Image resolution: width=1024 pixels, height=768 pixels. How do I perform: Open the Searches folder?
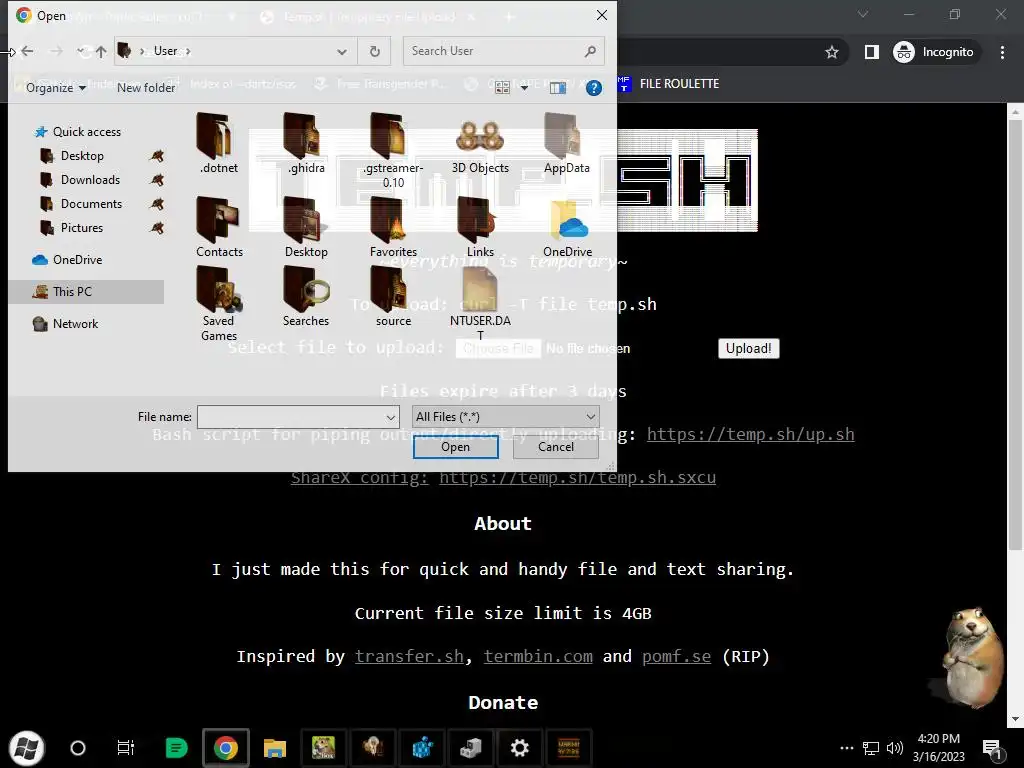tap(306, 296)
